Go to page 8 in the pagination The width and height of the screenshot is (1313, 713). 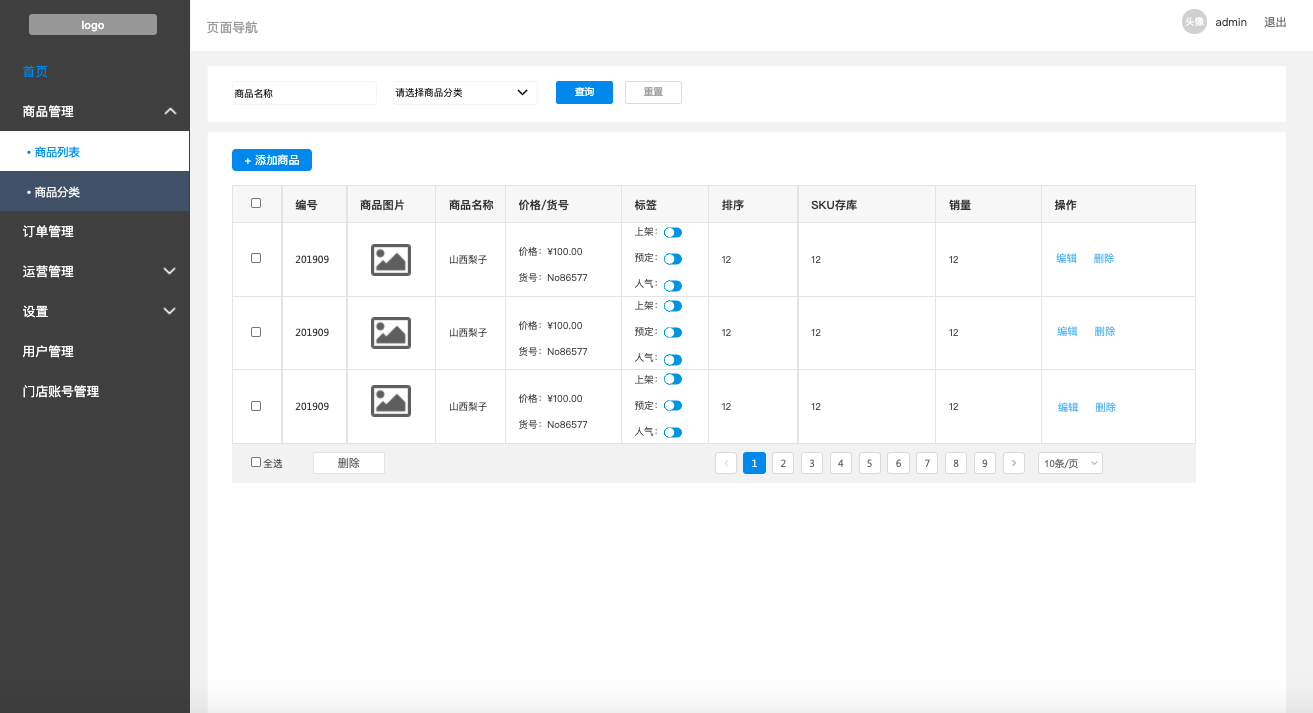[x=956, y=463]
